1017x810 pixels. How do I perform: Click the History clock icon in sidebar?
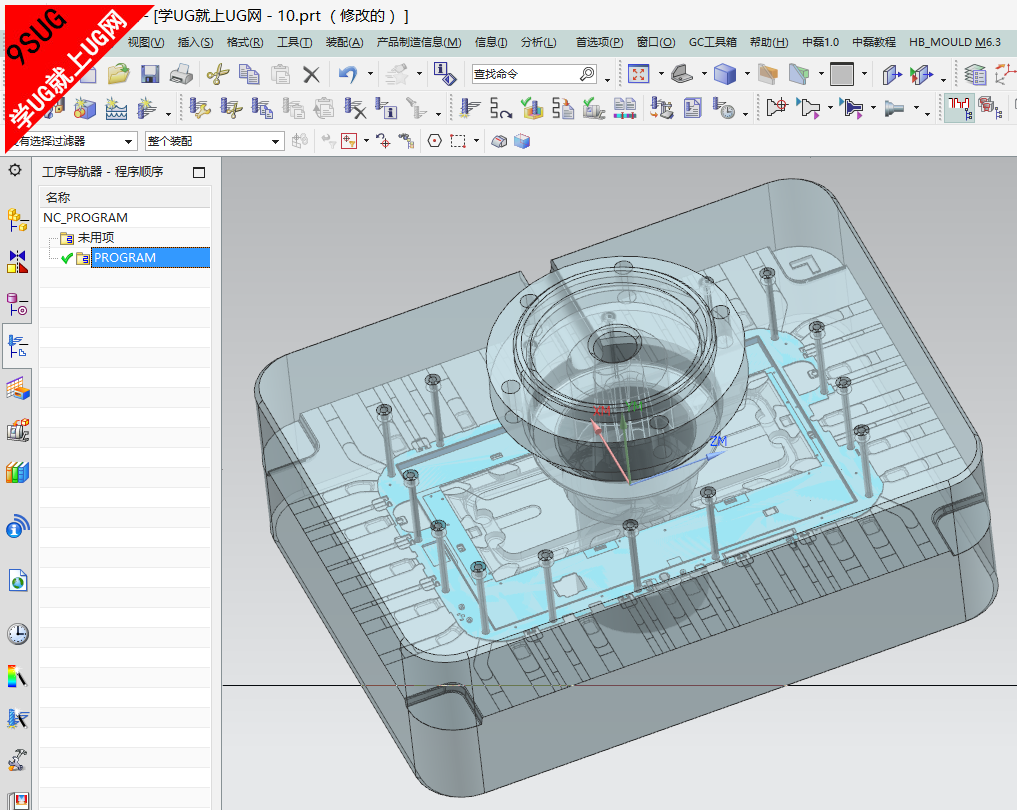click(18, 634)
